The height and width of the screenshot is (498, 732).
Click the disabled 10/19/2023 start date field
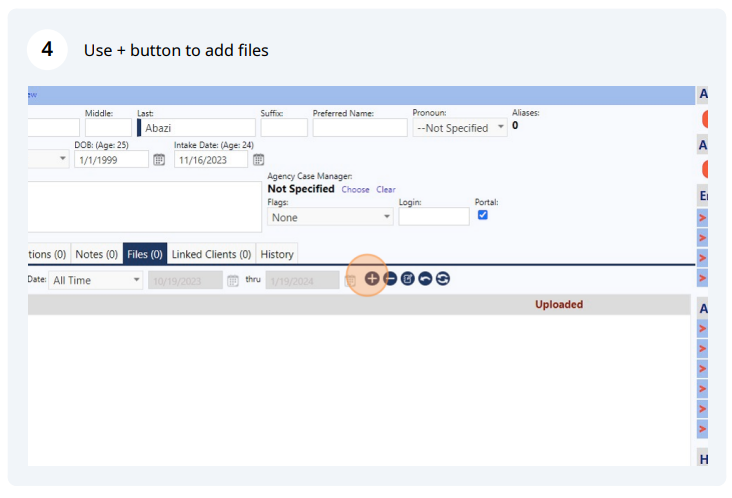pos(185,281)
